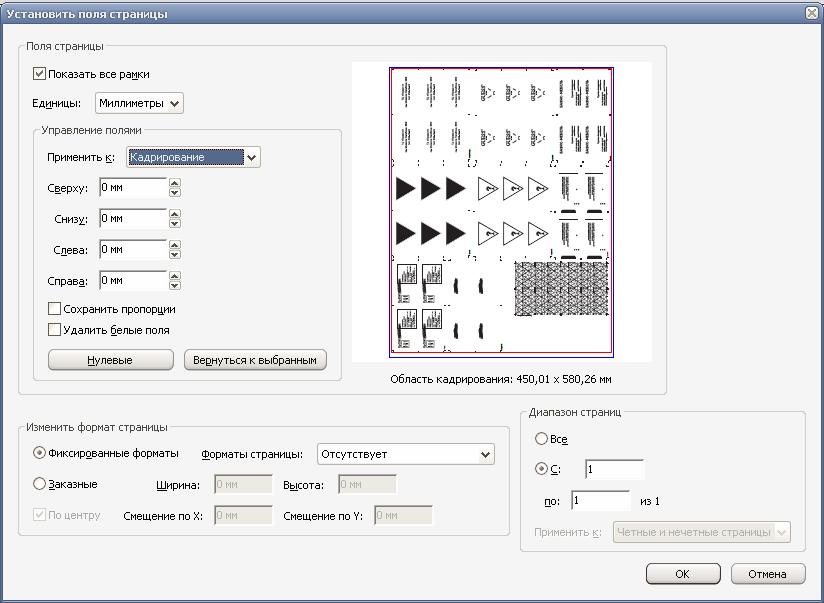The height and width of the screenshot is (603, 824).
Task: Decrease the 'Слева' margin with the down arrow
Action: [175, 254]
